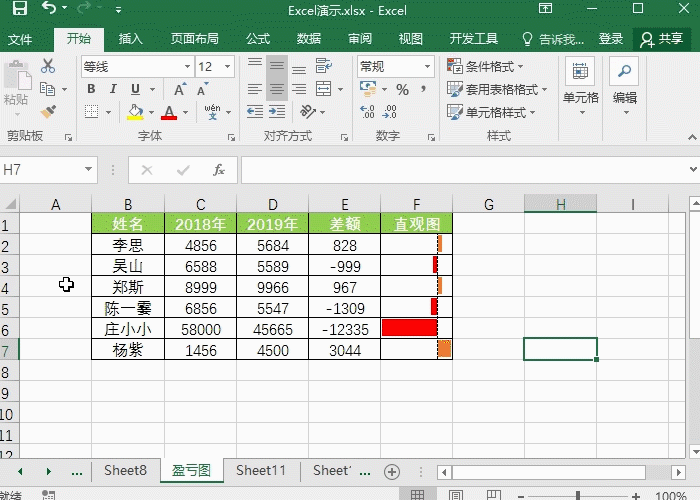Switch to Page Layout view in status bar

(456, 495)
